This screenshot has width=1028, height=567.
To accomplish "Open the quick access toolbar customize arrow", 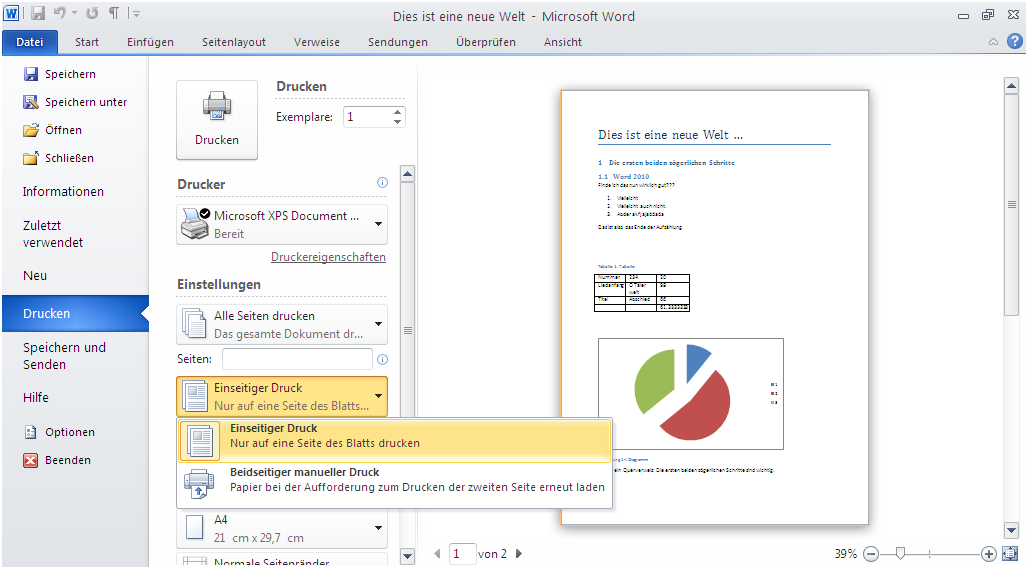I will pos(135,13).
